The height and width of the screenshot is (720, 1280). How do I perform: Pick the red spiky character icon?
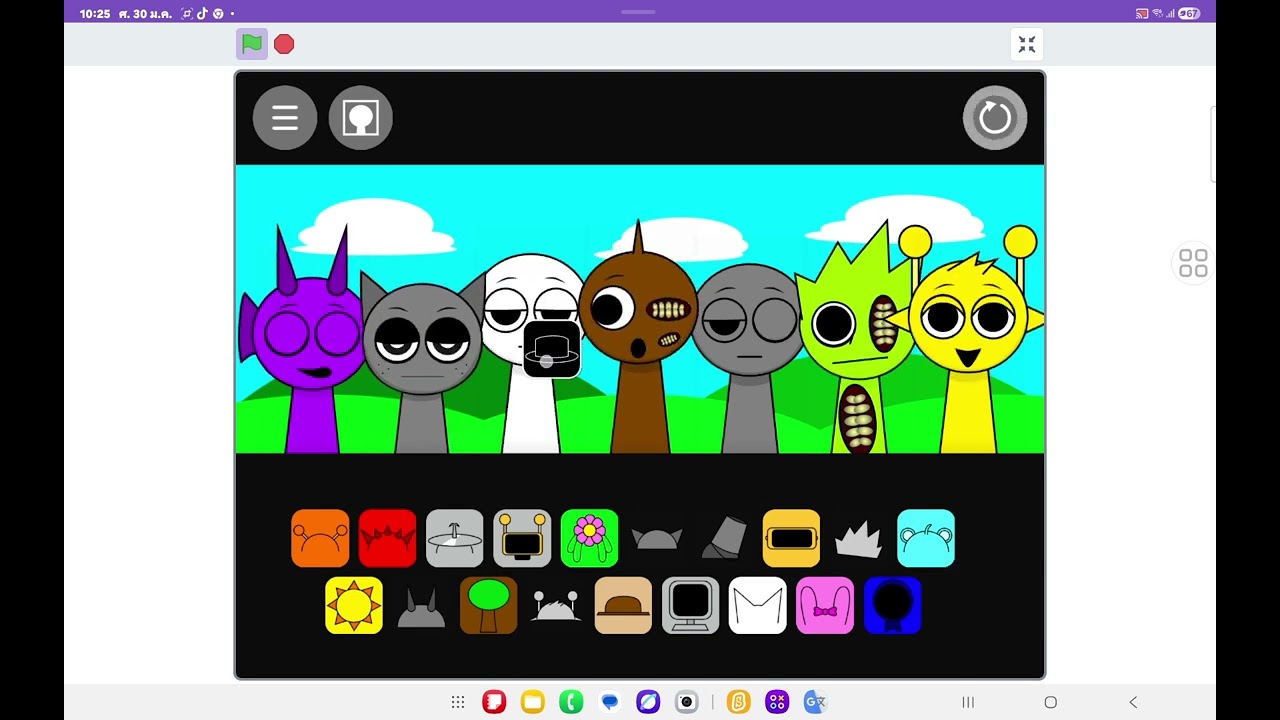(x=387, y=538)
